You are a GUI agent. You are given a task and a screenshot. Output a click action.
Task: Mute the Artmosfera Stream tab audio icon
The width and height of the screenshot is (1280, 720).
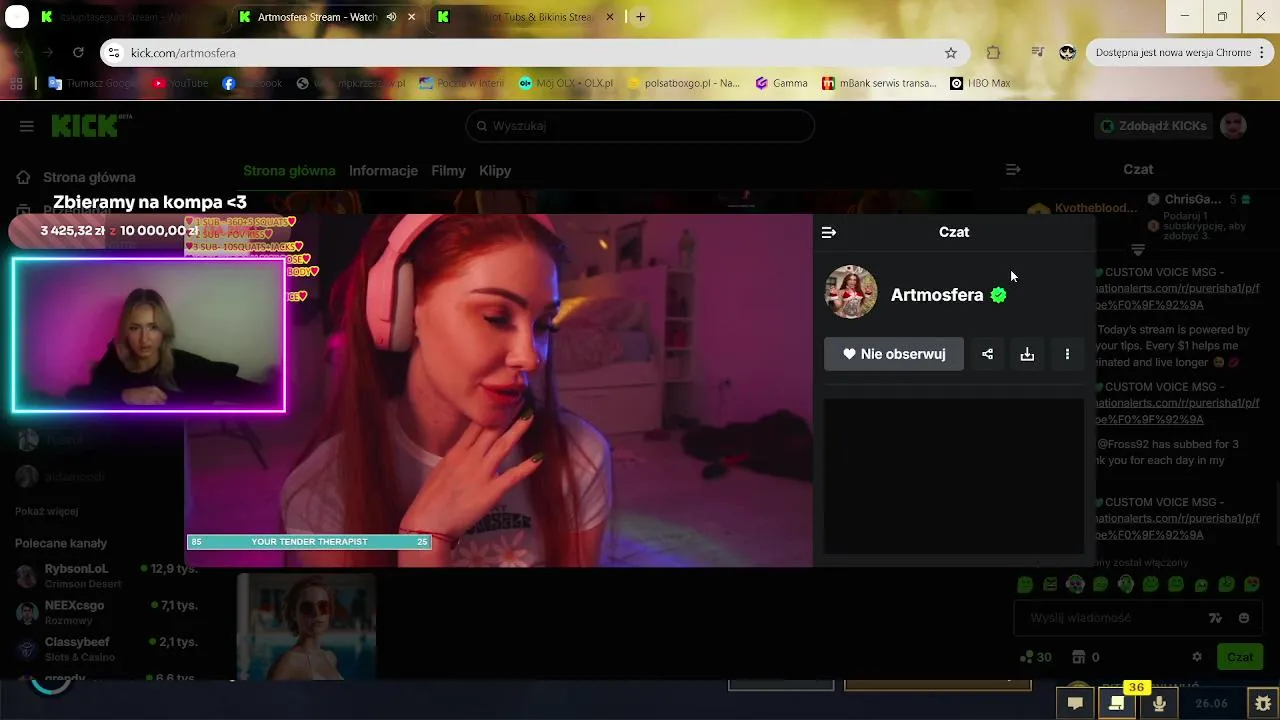pyautogui.click(x=391, y=17)
